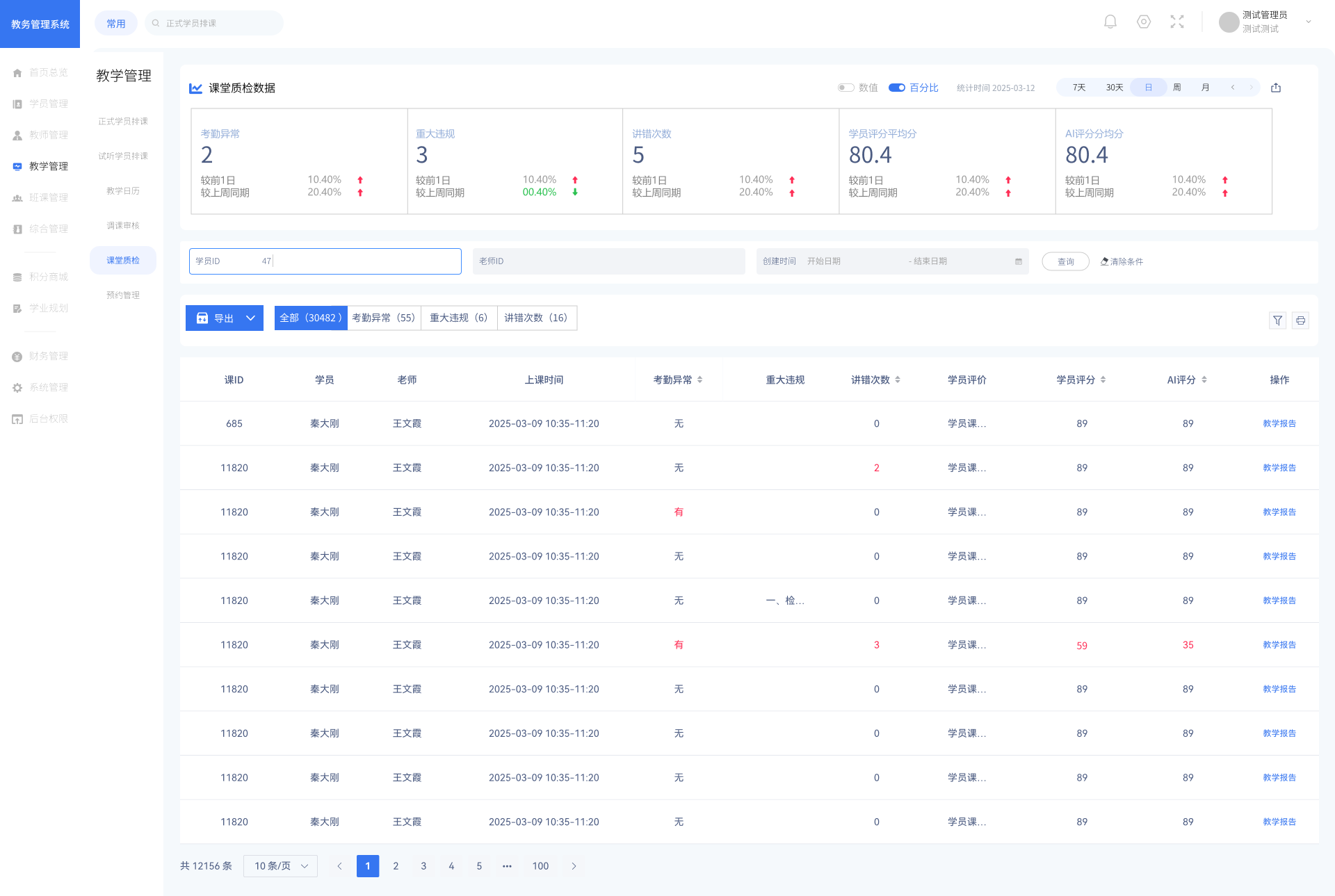The height and width of the screenshot is (896, 1335).
Task: Select the 月 granularity option
Action: [x=1205, y=88]
